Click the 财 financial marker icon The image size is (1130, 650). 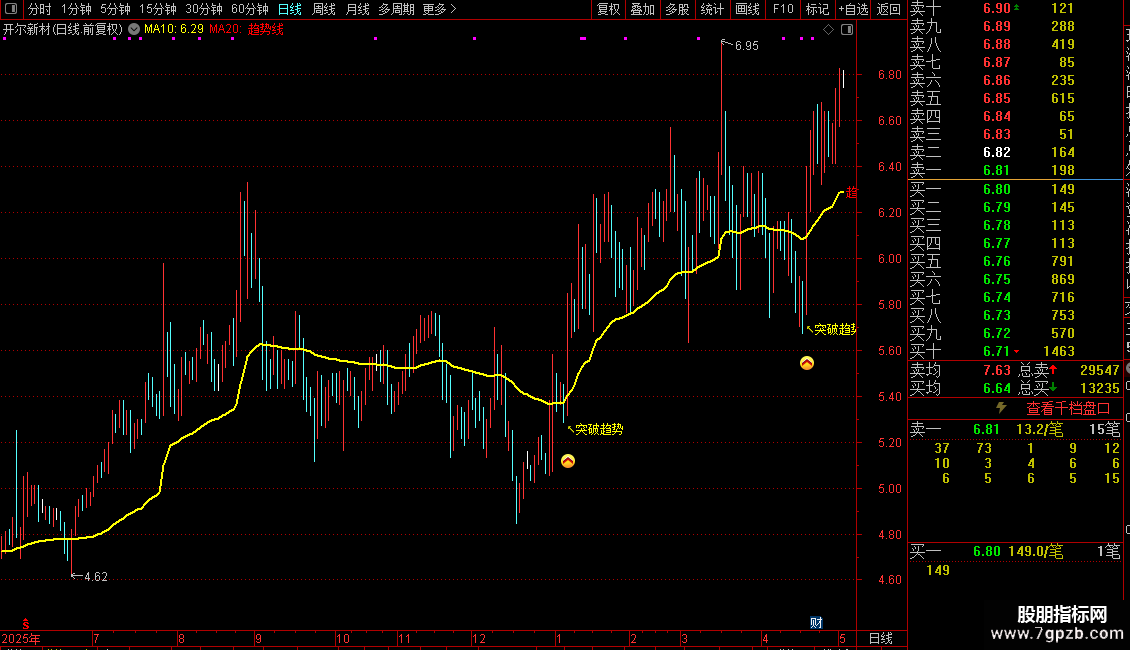pyautogui.click(x=816, y=623)
